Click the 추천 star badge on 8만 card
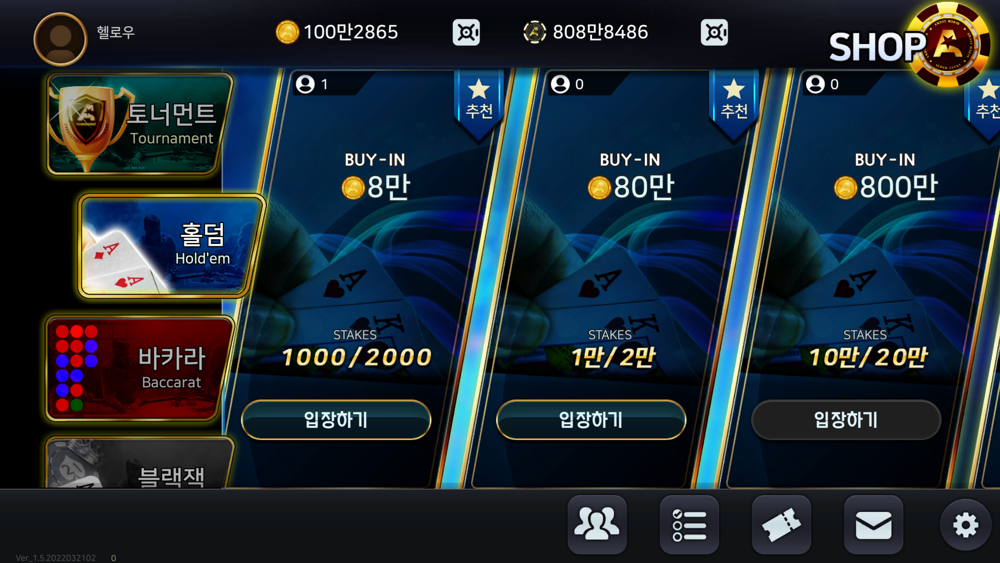This screenshot has width=1000, height=563. click(x=479, y=102)
